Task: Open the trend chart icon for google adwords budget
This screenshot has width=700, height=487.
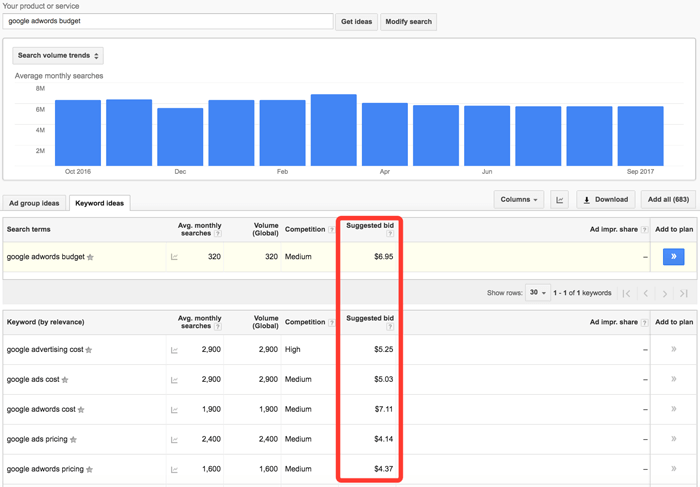Action: coord(174,257)
